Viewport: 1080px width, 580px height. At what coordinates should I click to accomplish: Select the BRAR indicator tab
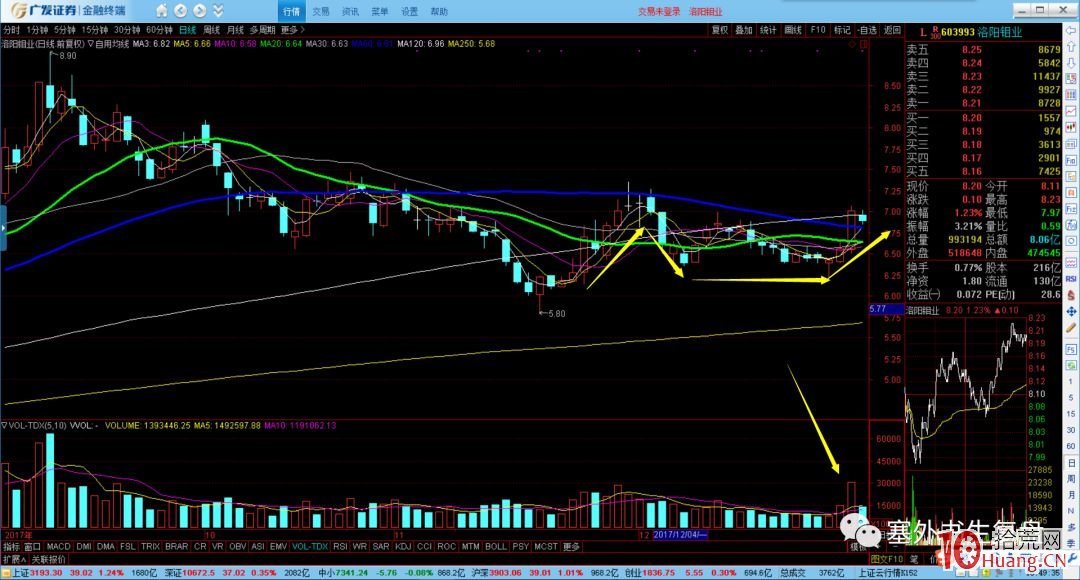click(x=176, y=546)
